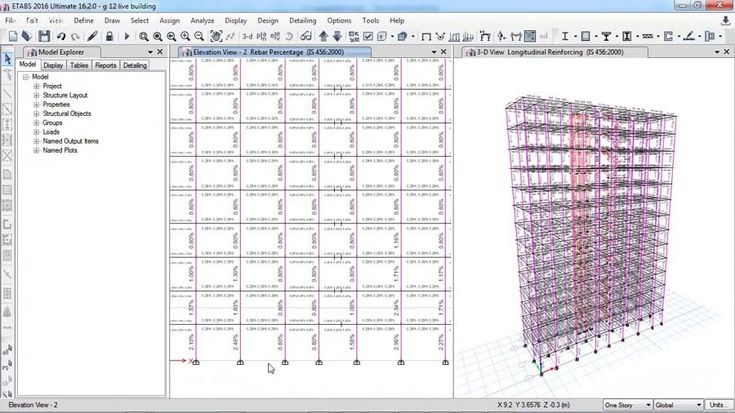
Task: Select the pointer tool in left toolbar
Action: [x=8, y=59]
